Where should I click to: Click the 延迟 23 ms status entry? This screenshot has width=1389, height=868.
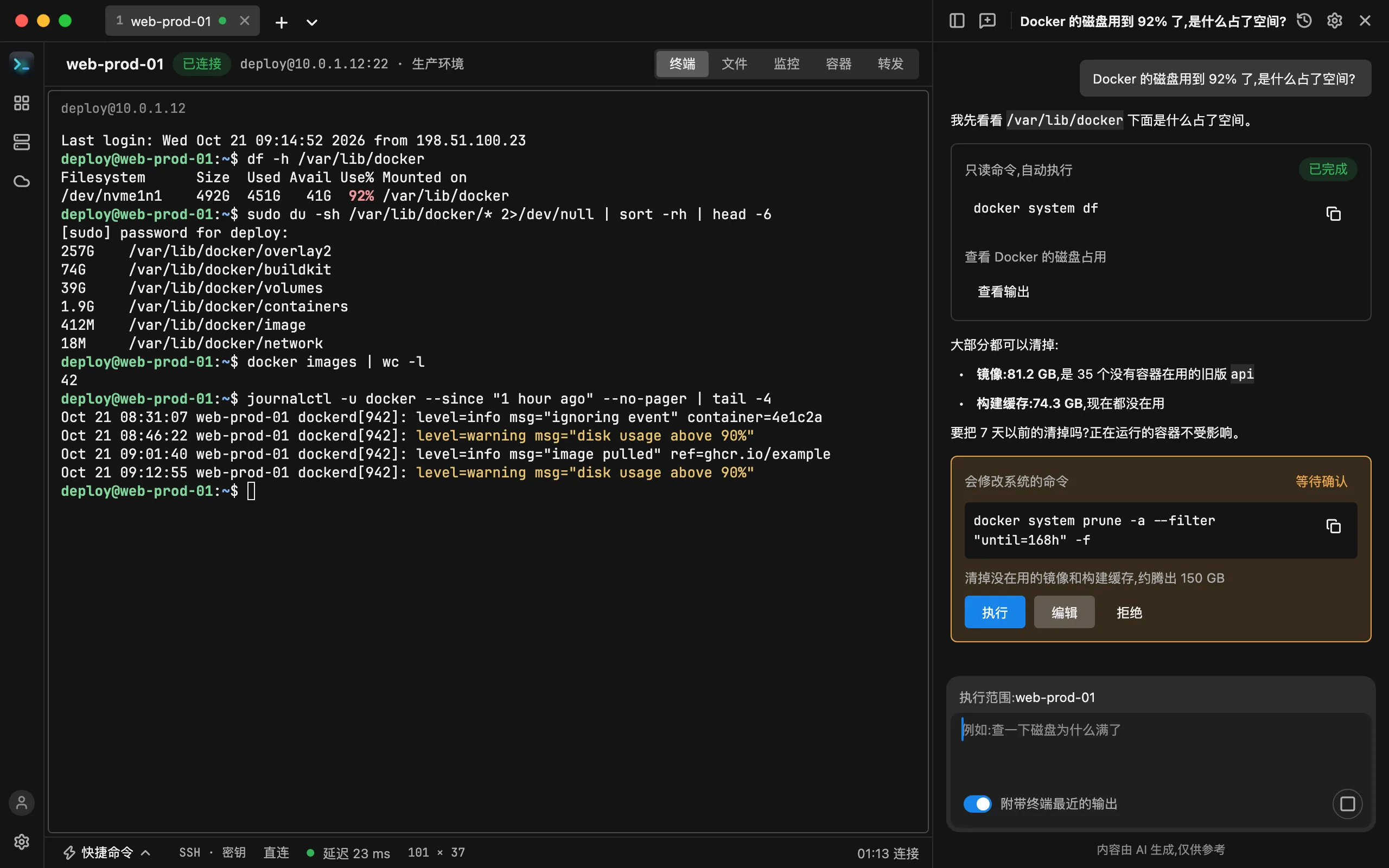coord(348,853)
